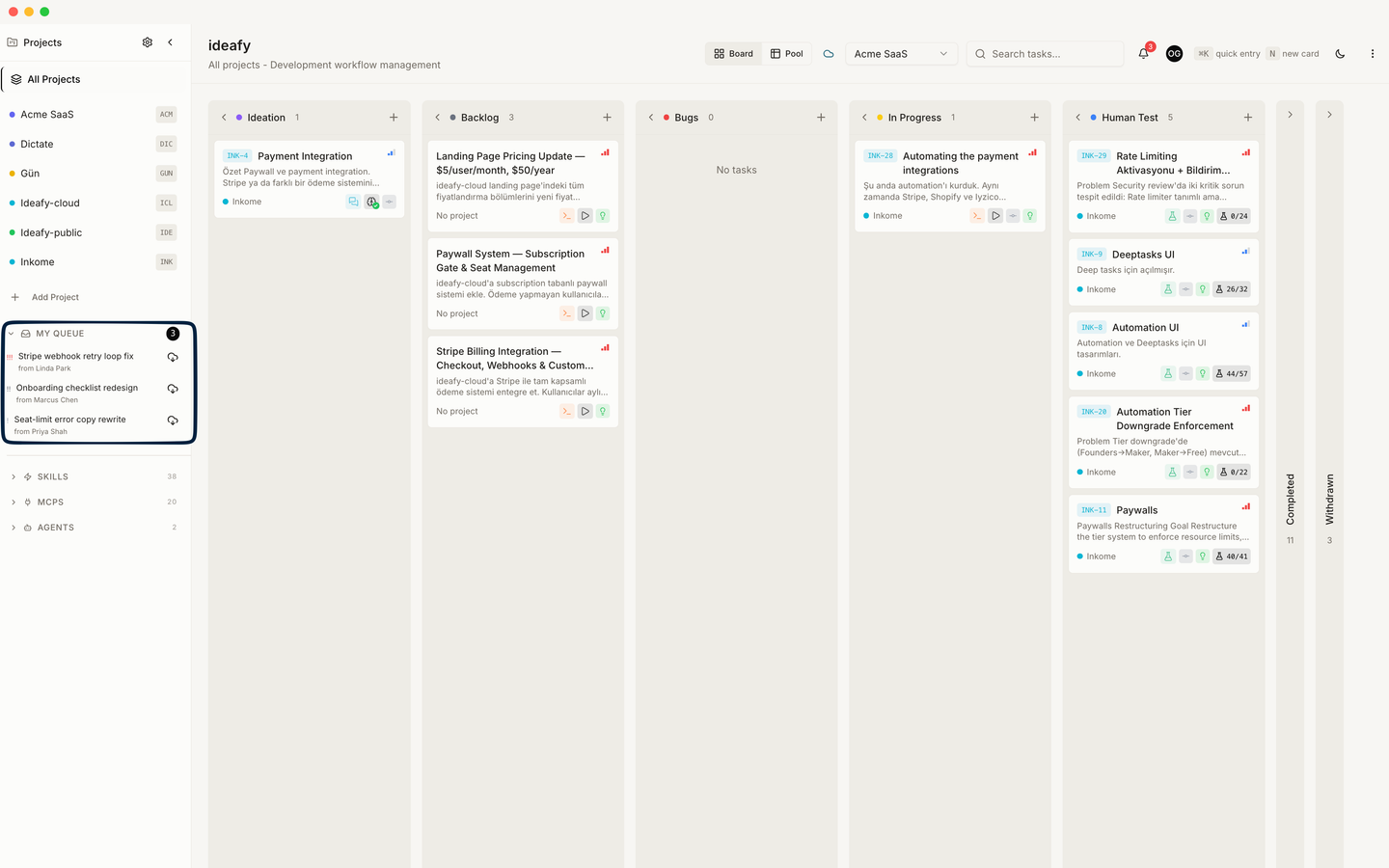Click commit icon on Automating the payment integrations card
1389x868 pixels.
pyautogui.click(x=1013, y=216)
